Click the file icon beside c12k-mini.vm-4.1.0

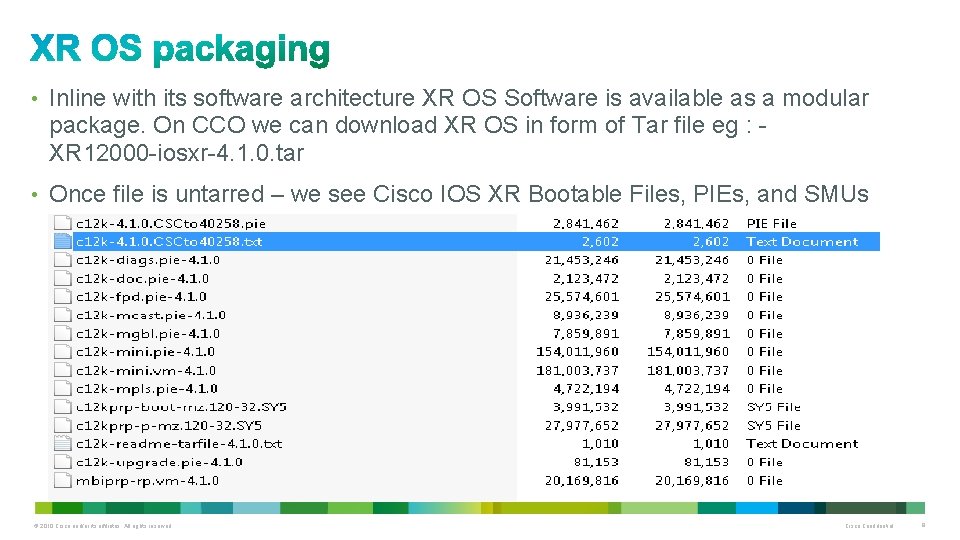click(62, 370)
